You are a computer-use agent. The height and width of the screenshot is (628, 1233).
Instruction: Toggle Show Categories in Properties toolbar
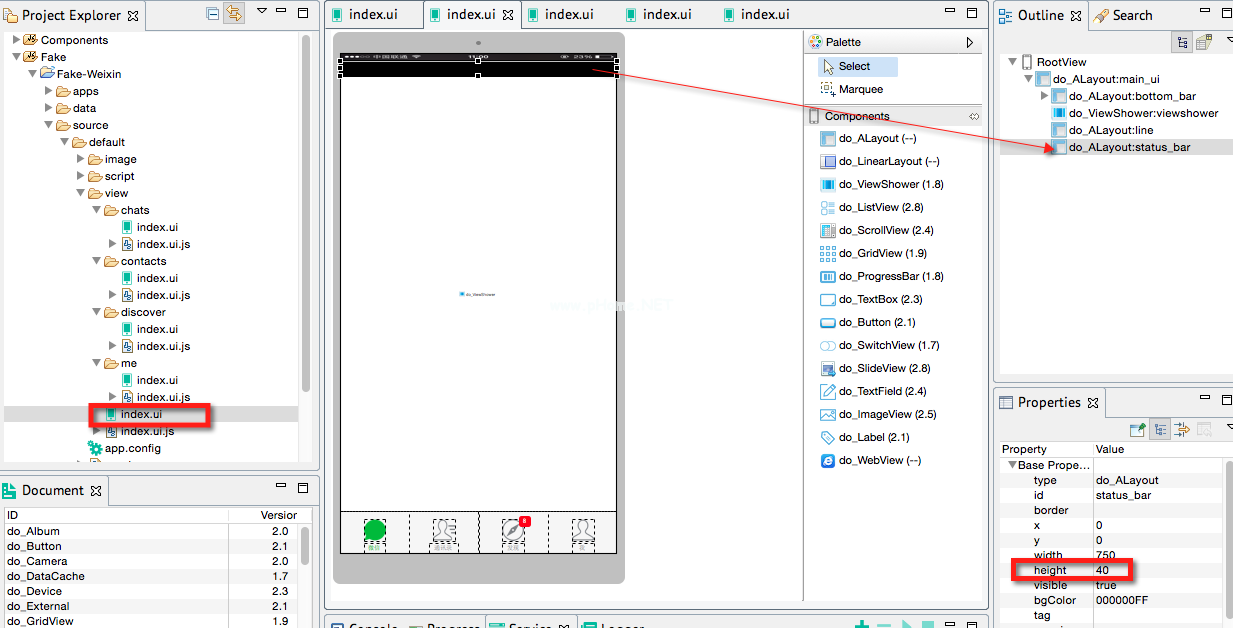tap(1160, 429)
